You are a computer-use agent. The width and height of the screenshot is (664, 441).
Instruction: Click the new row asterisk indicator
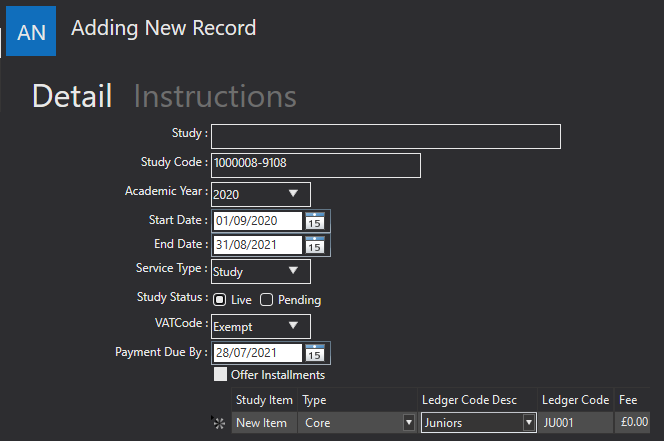coord(219,423)
